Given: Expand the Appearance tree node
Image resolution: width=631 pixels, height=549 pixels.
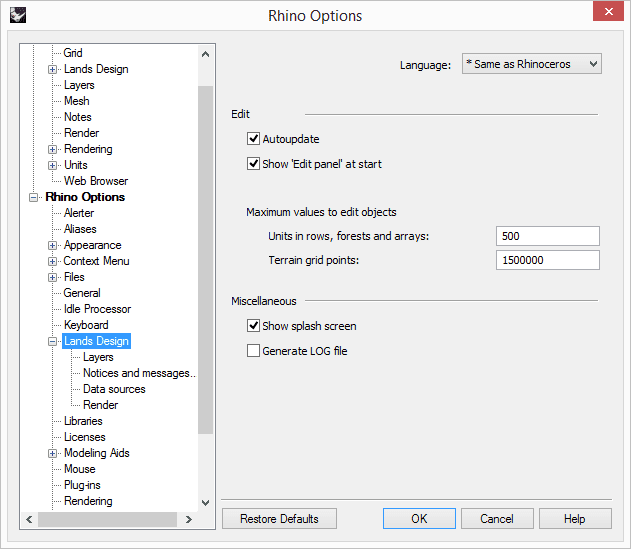Looking at the screenshot, I should (53, 245).
